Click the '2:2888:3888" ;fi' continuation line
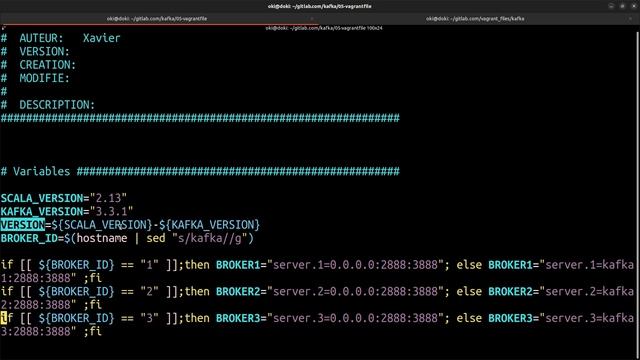Screen dimensions: 640x360 [51, 305]
